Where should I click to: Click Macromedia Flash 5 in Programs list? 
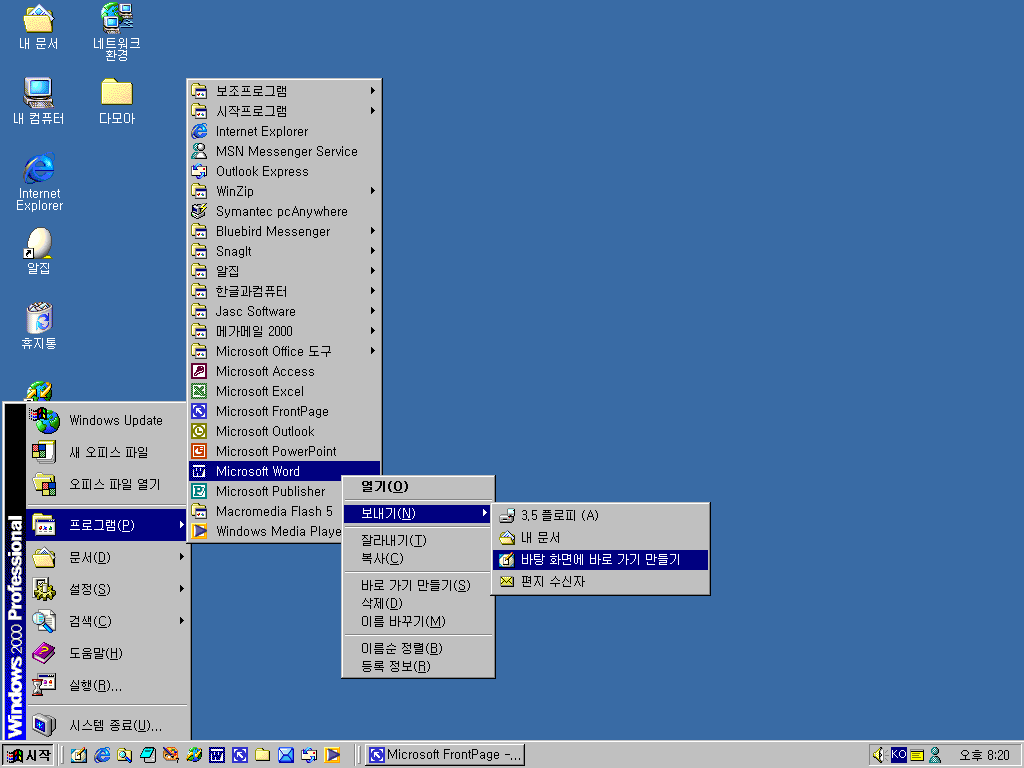(x=265, y=511)
